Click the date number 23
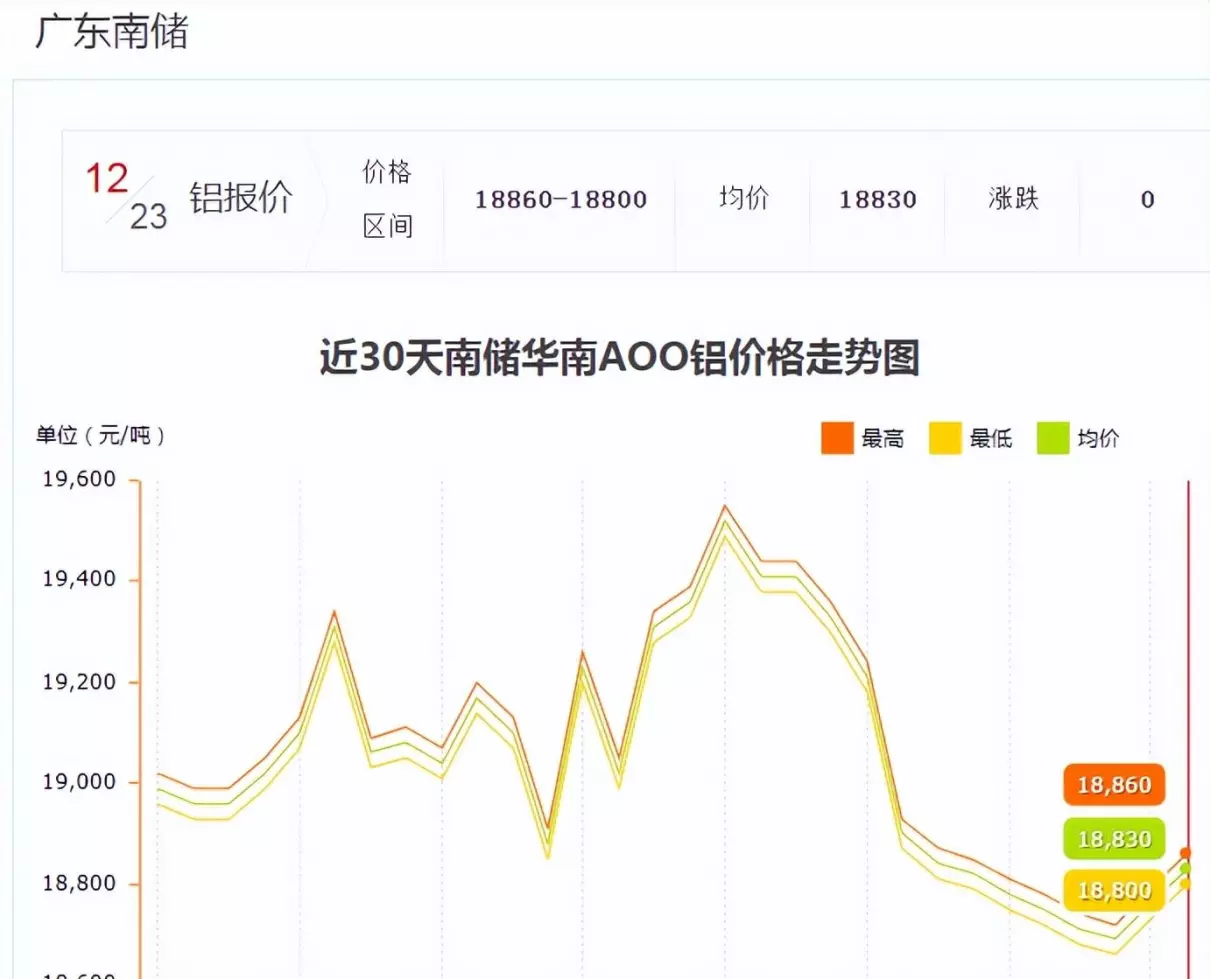Viewport: 1210px width, 979px height. [148, 216]
